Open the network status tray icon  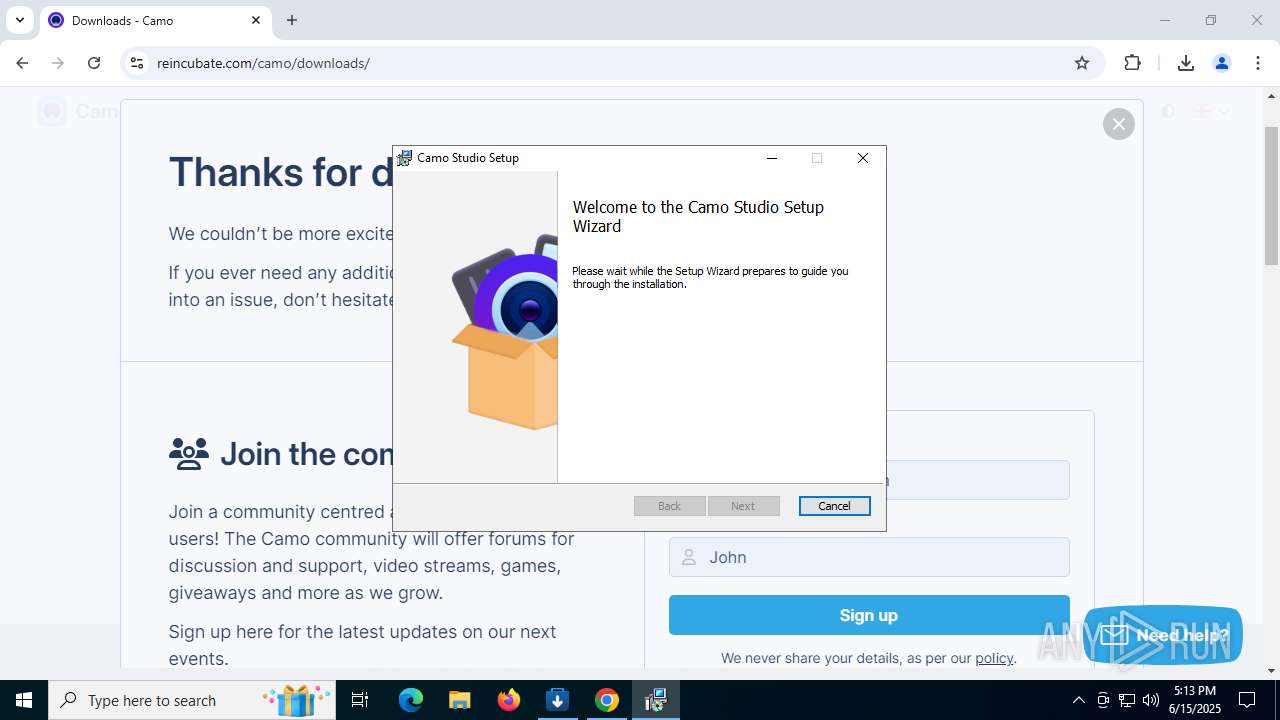[x=1127, y=700]
